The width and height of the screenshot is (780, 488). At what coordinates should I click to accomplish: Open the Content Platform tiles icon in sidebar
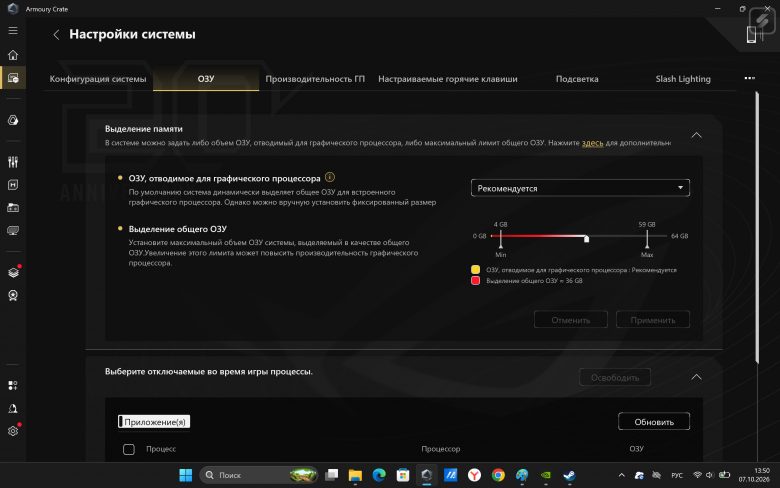pyautogui.click(x=13, y=386)
